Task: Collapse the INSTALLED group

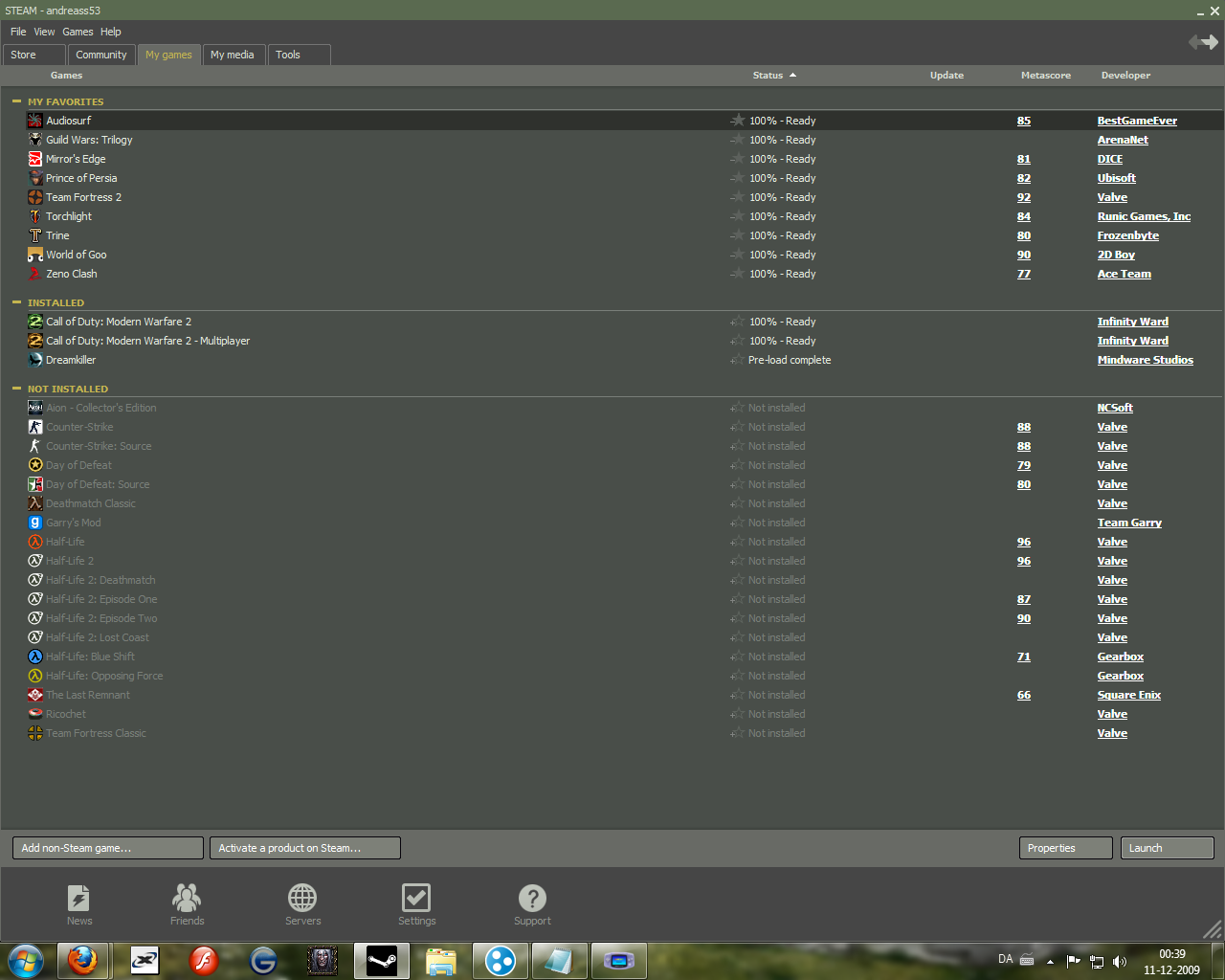Action: point(16,302)
